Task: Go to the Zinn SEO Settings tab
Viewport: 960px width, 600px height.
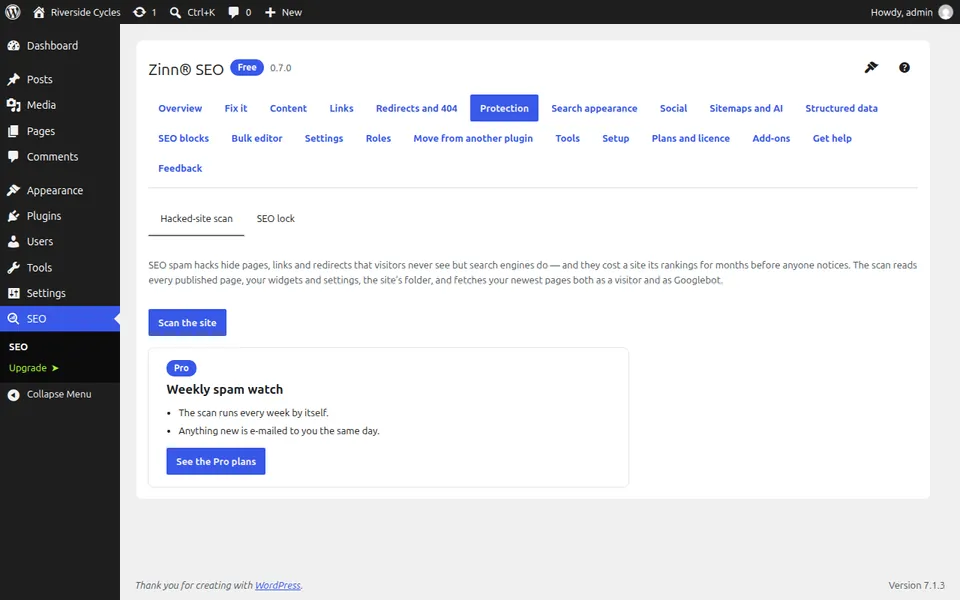Action: pos(324,138)
